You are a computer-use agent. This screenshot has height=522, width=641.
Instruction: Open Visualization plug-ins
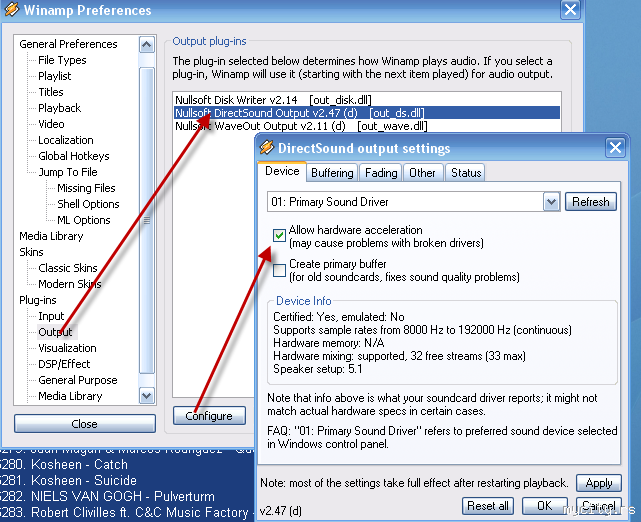67,348
